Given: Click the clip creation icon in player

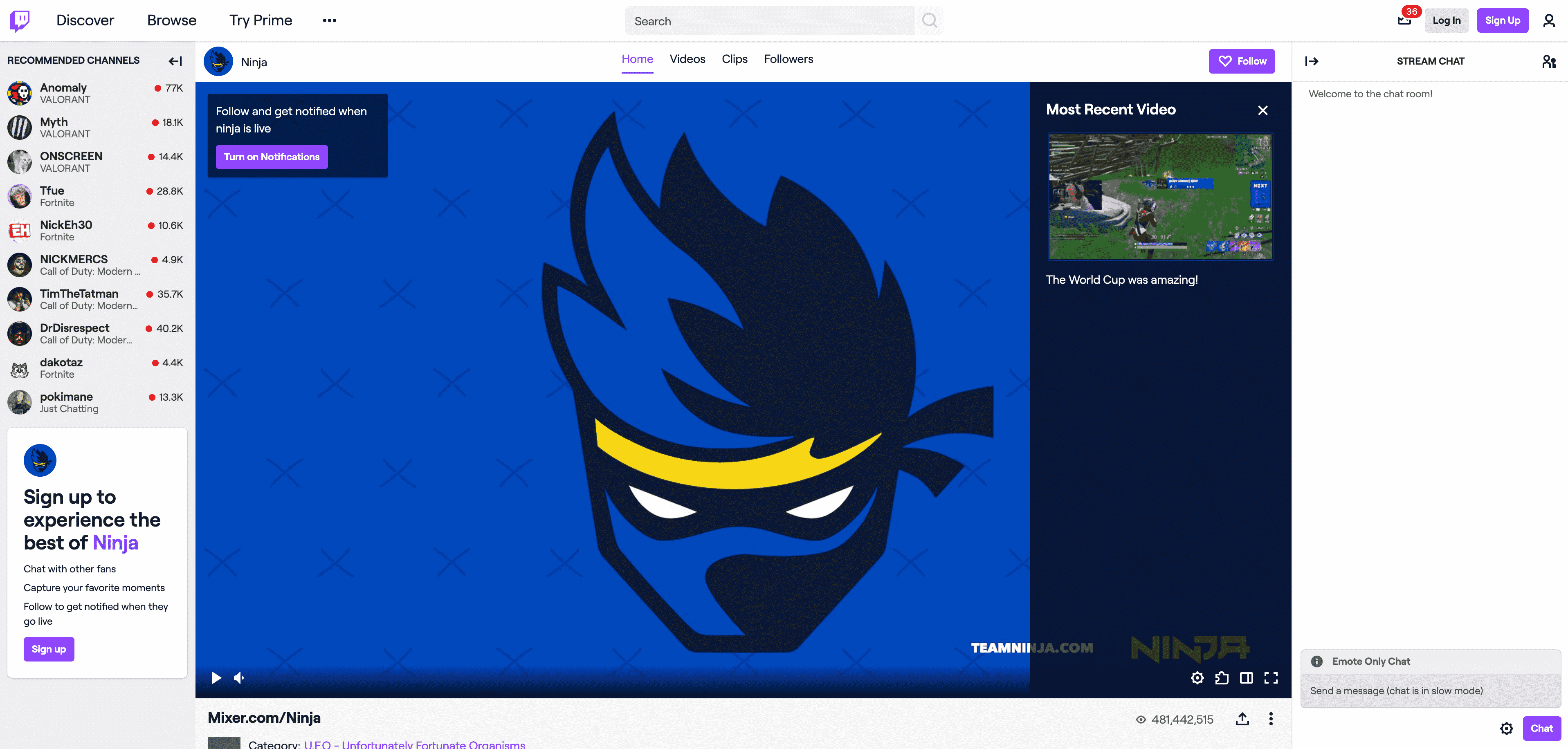Looking at the screenshot, I should pyautogui.click(x=1222, y=678).
